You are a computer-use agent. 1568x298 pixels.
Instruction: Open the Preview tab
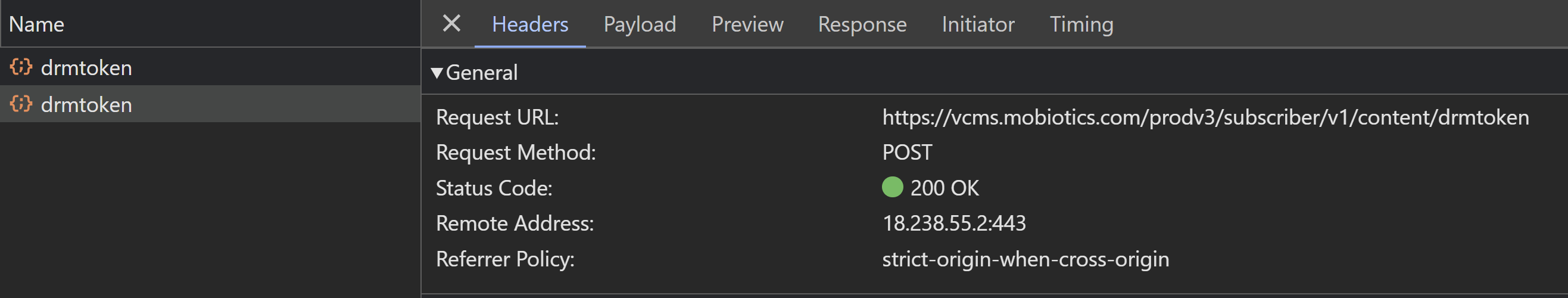[747, 24]
